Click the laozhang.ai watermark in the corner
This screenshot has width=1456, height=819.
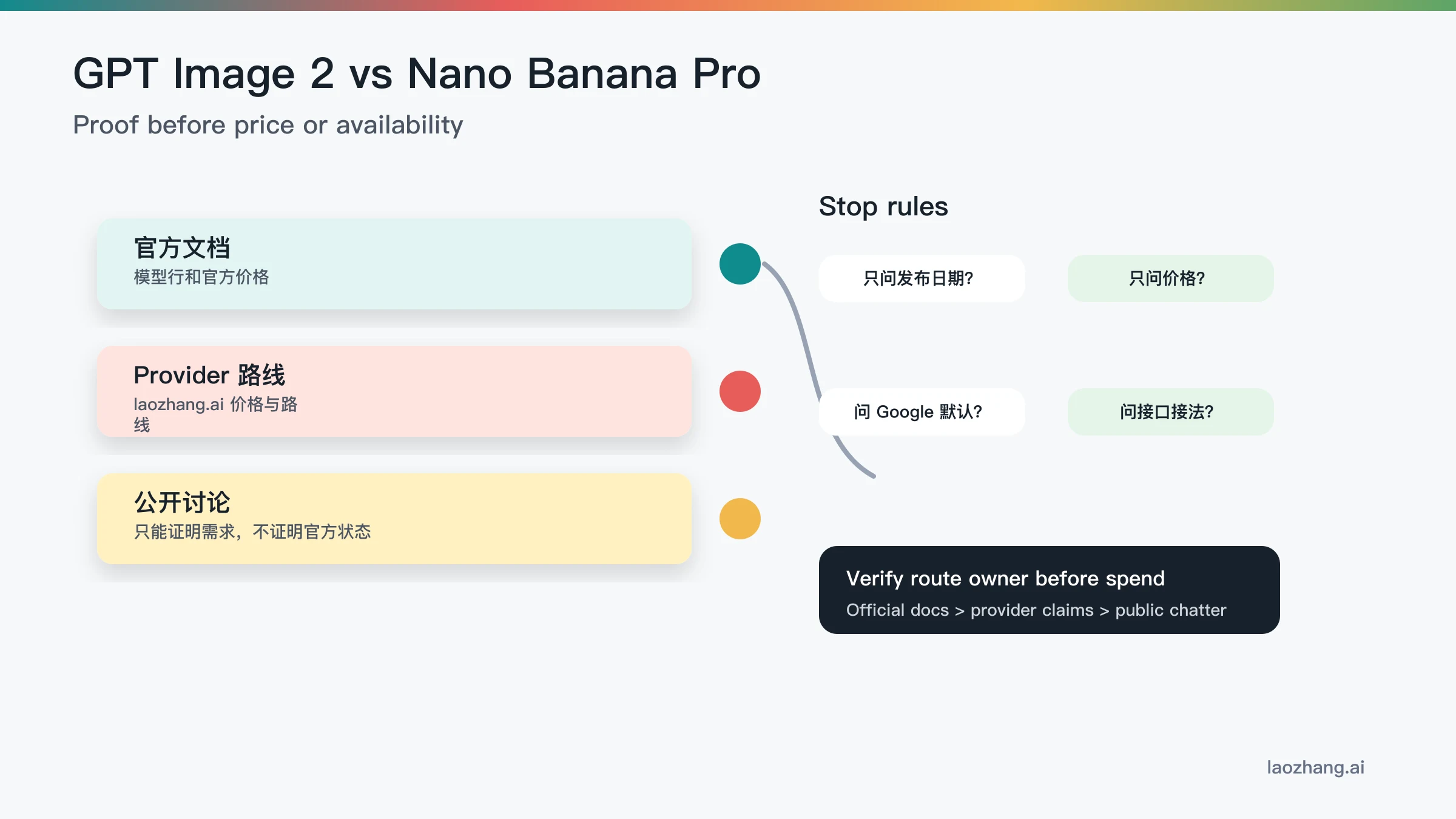point(1315,767)
